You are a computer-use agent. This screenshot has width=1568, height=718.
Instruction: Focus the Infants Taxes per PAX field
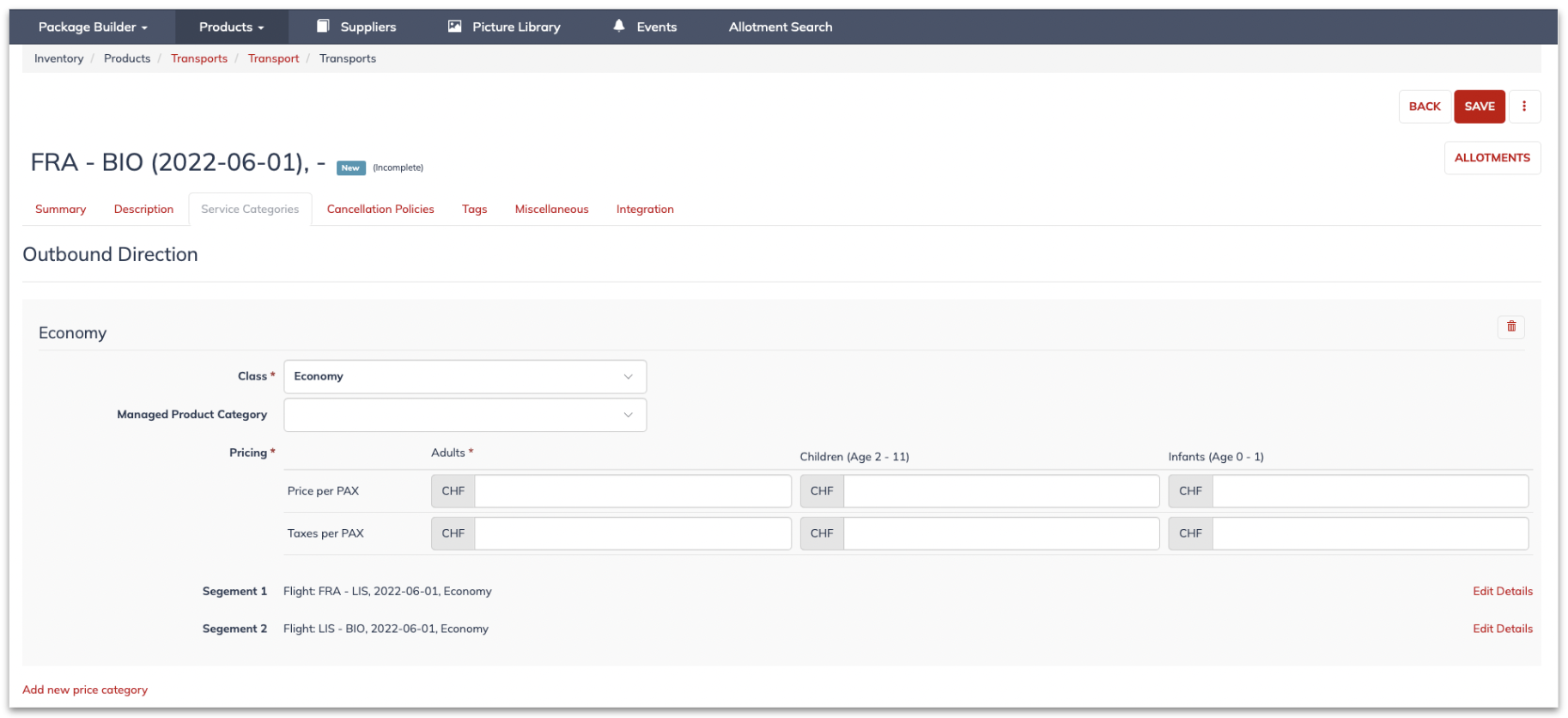[1370, 533]
